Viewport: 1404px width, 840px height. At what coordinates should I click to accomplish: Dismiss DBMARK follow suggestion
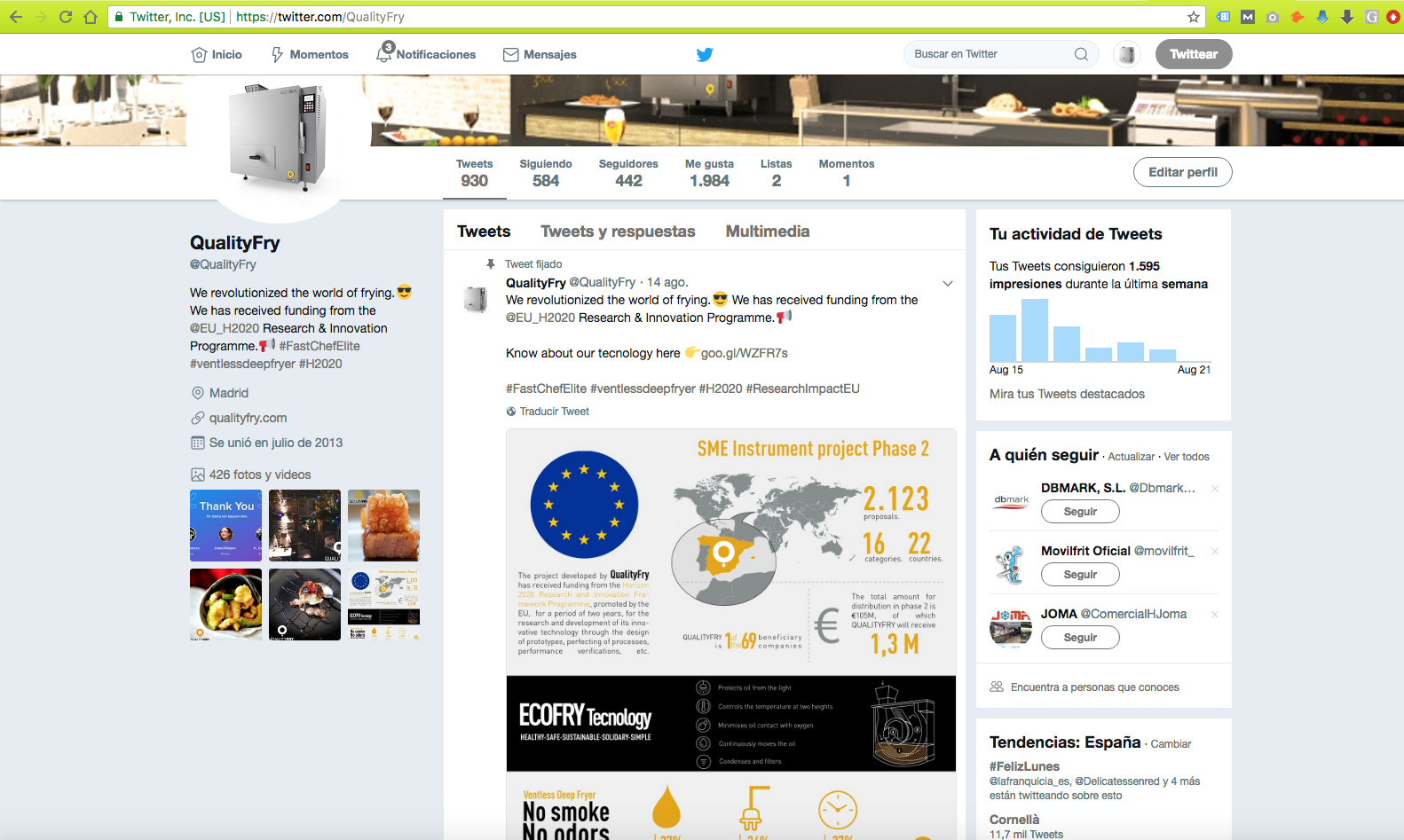(x=1215, y=489)
